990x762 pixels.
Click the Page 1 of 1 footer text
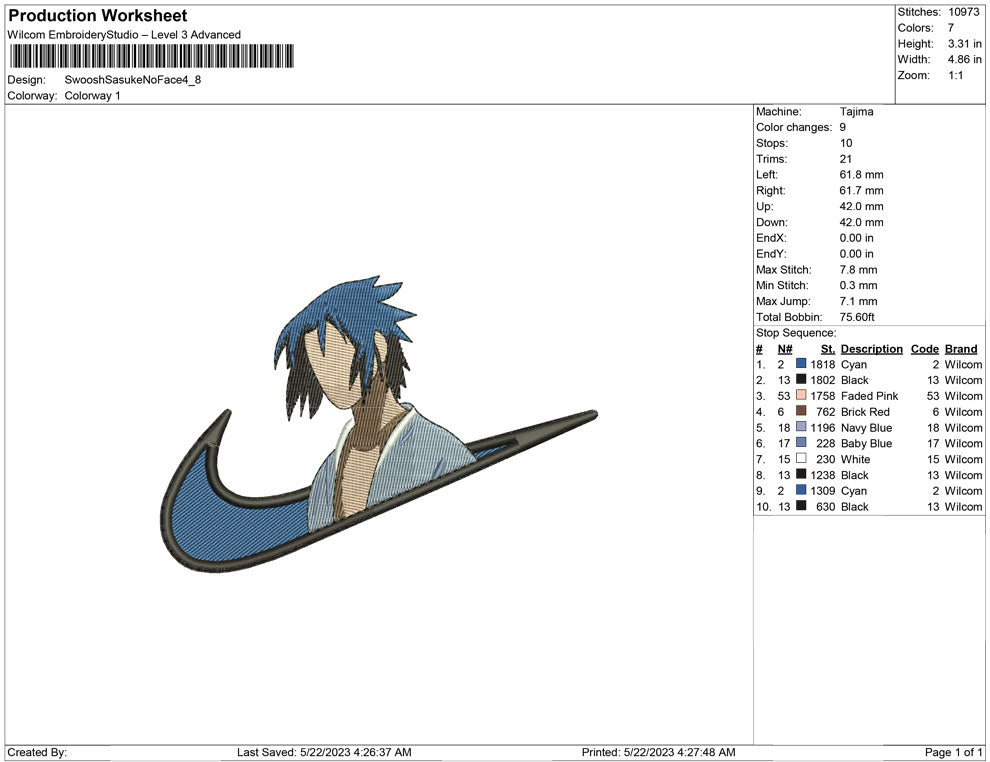point(954,752)
